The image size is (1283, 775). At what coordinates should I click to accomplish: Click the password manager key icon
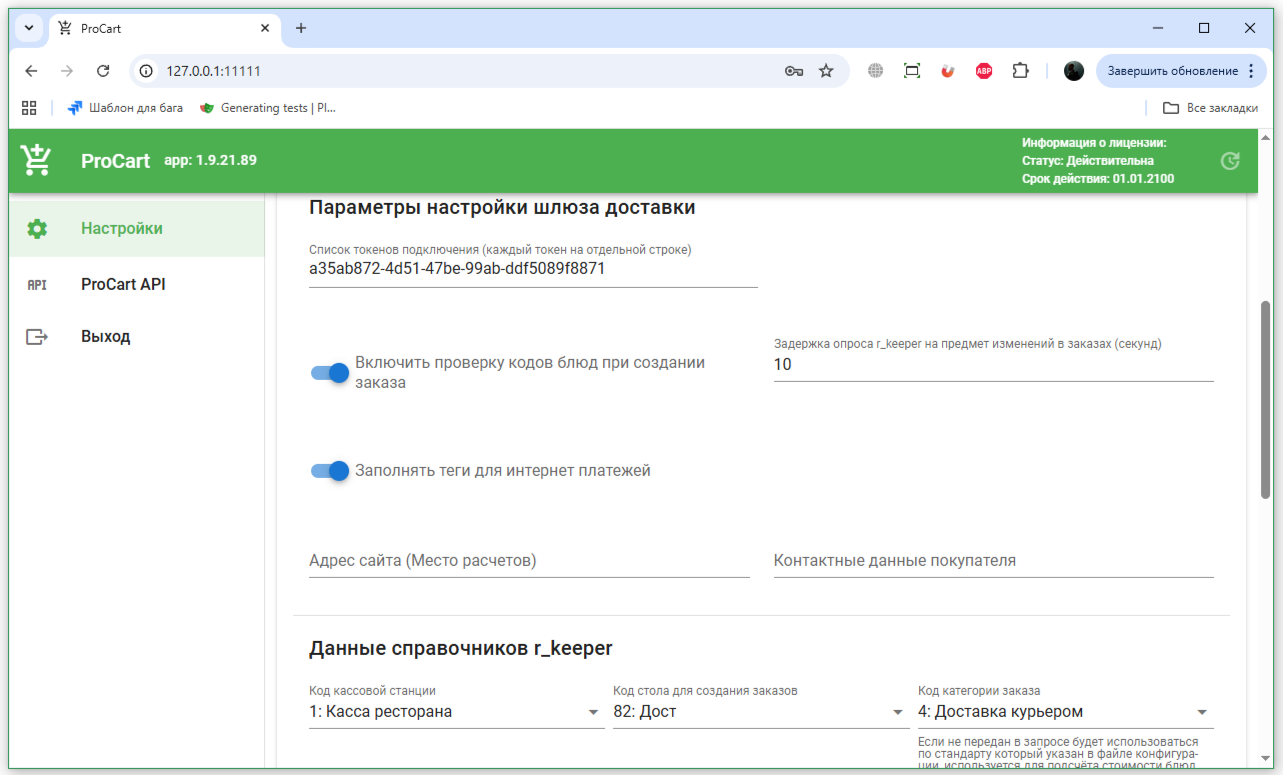point(794,71)
